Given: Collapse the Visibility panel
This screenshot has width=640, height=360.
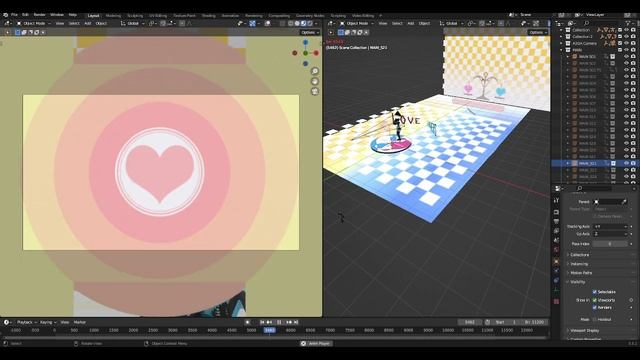Looking at the screenshot, I should point(578,282).
